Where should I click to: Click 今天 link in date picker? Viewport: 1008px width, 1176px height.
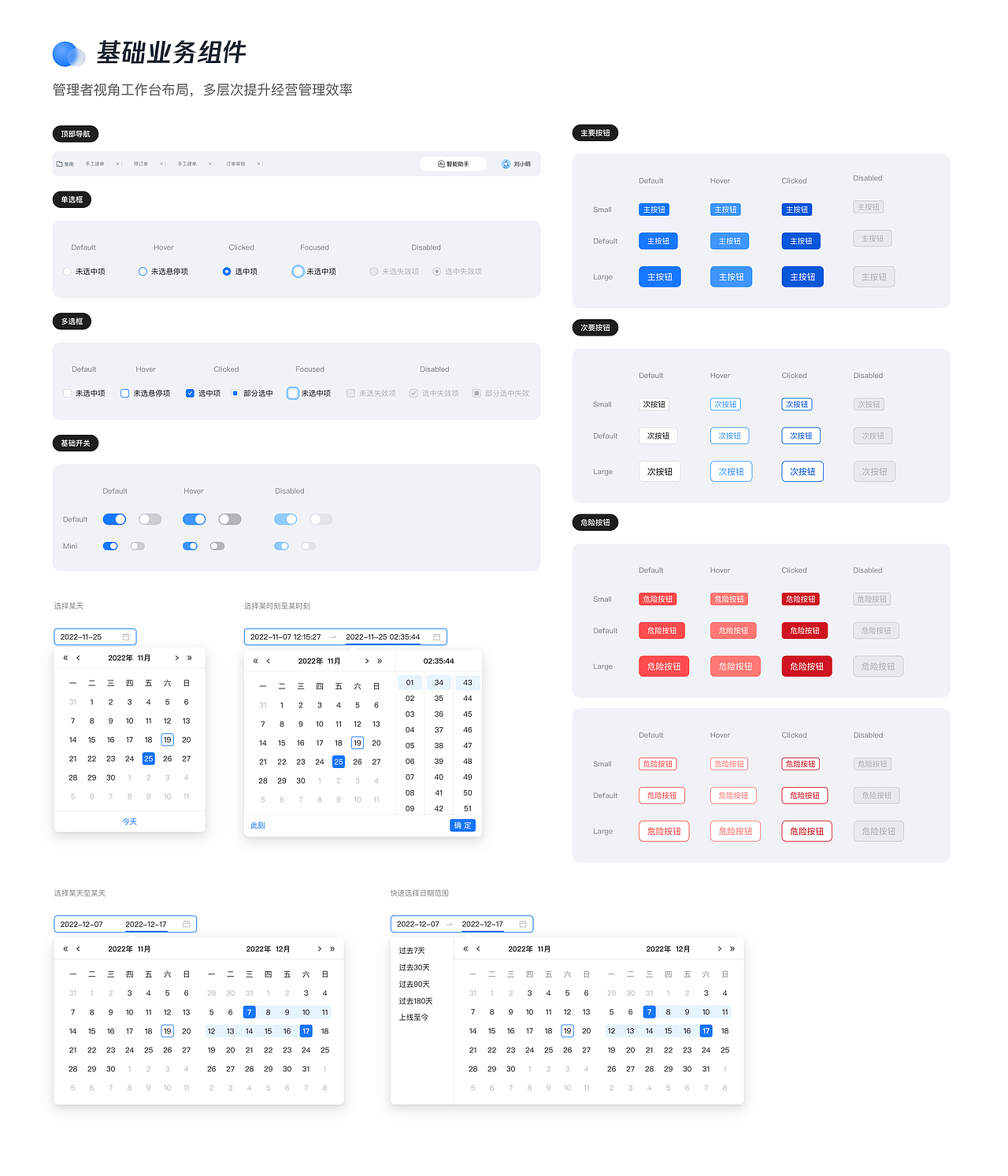[130, 822]
